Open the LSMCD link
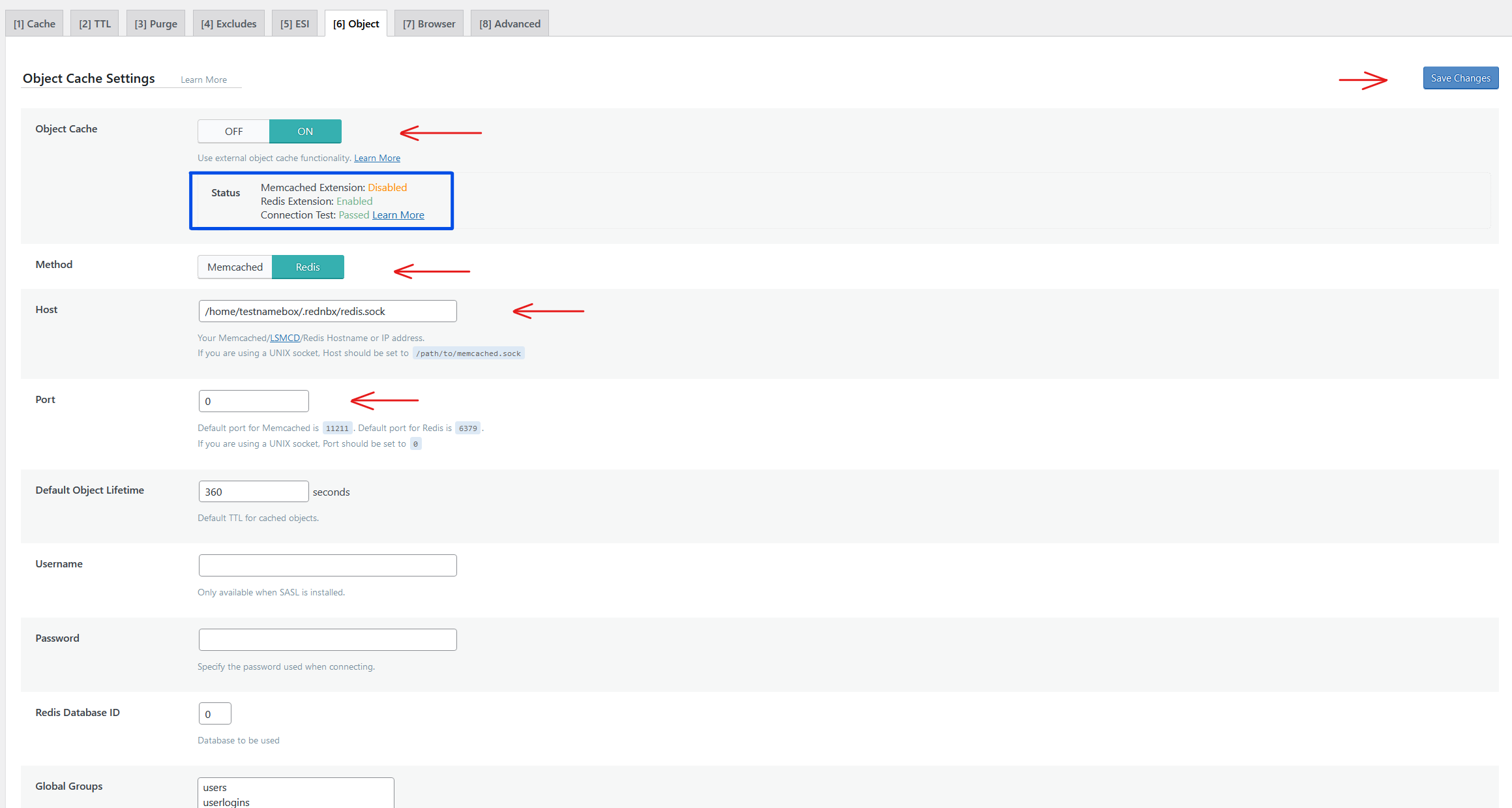 tap(285, 338)
